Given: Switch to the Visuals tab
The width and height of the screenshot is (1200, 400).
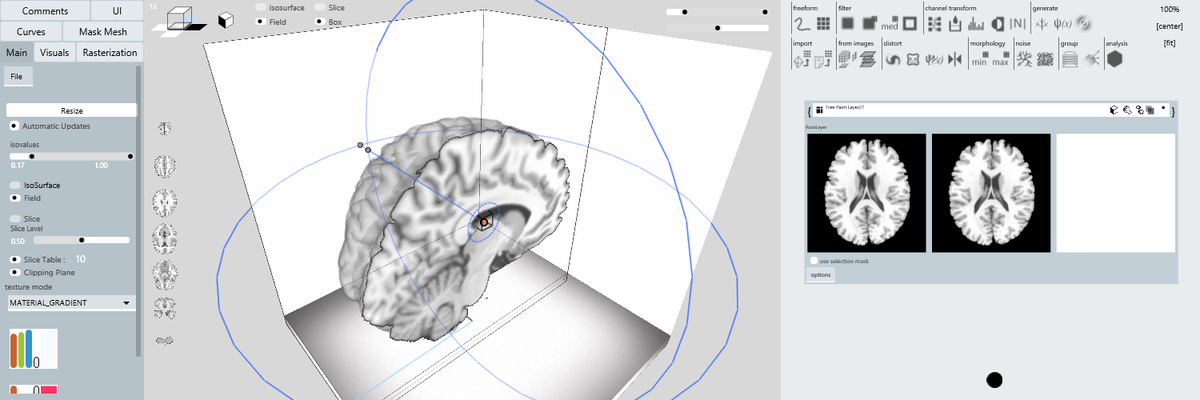Looking at the screenshot, I should click(55, 52).
